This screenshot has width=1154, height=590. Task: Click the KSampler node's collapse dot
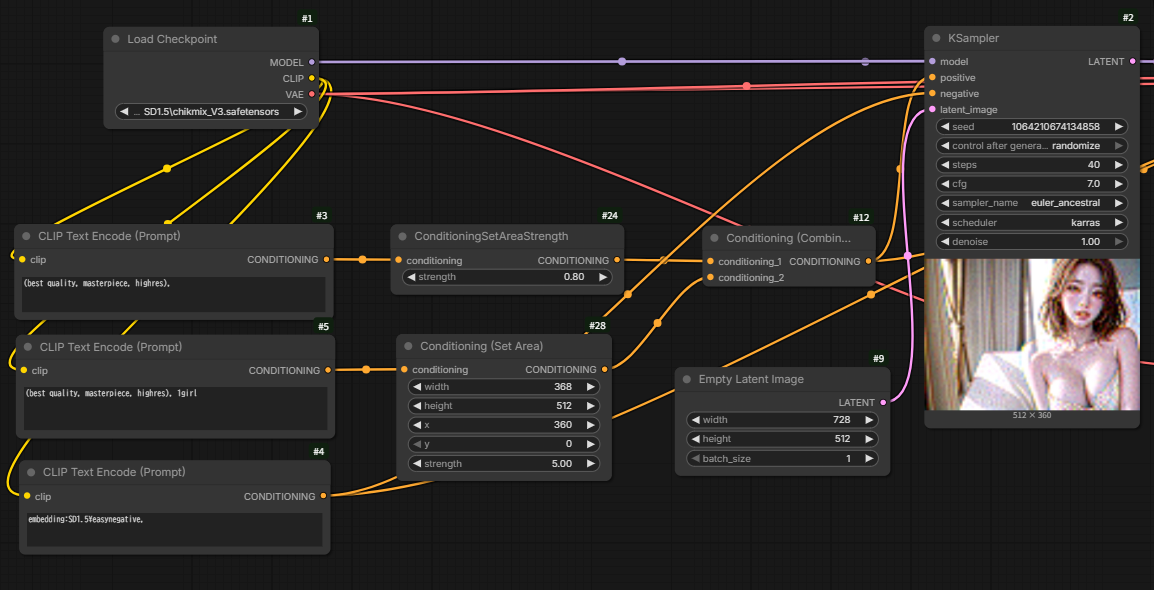pyautogui.click(x=937, y=38)
